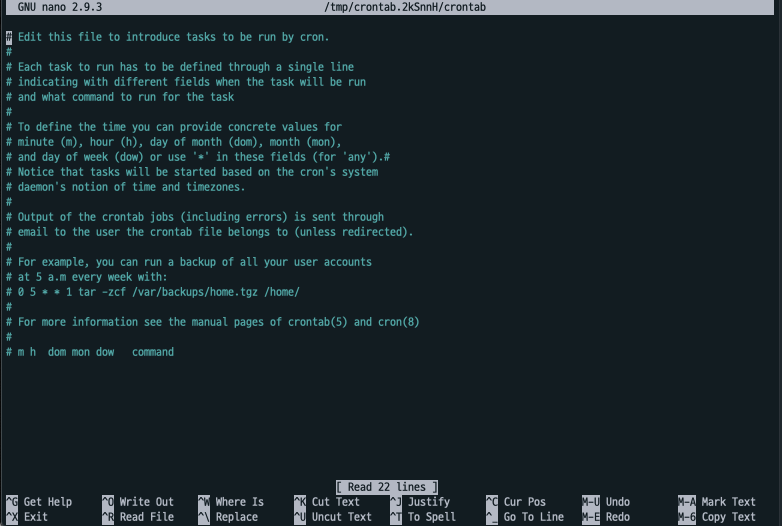Click the /tmp/crontab.2kSnnH/crontab file path
The image size is (782, 526).
[x=405, y=7]
